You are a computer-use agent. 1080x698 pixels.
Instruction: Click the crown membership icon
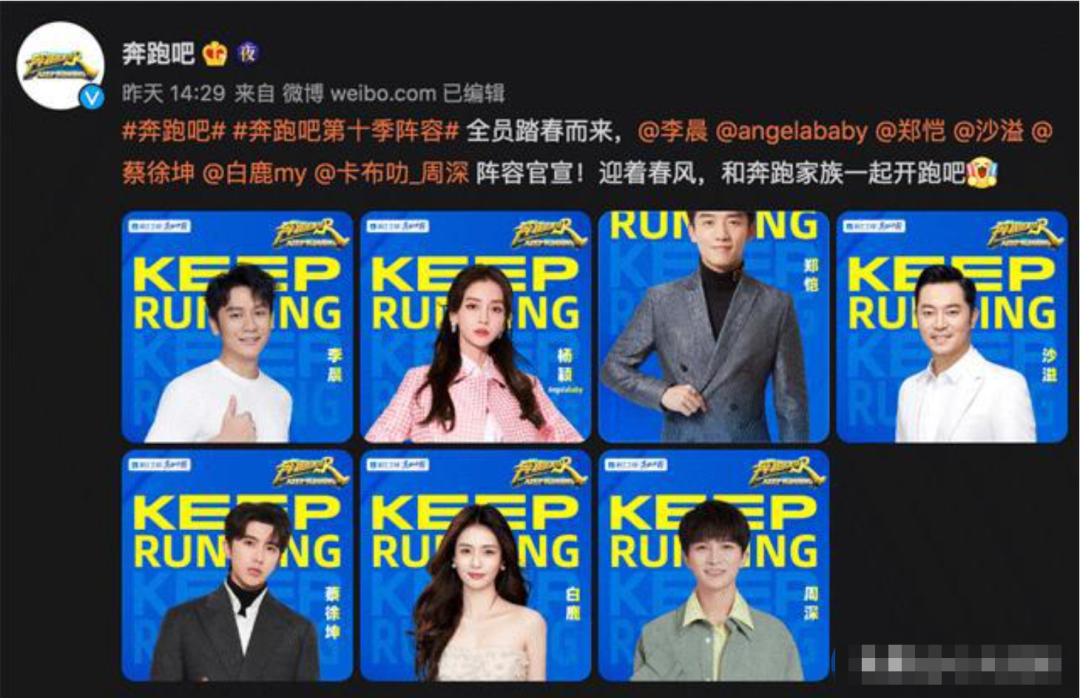pos(215,53)
